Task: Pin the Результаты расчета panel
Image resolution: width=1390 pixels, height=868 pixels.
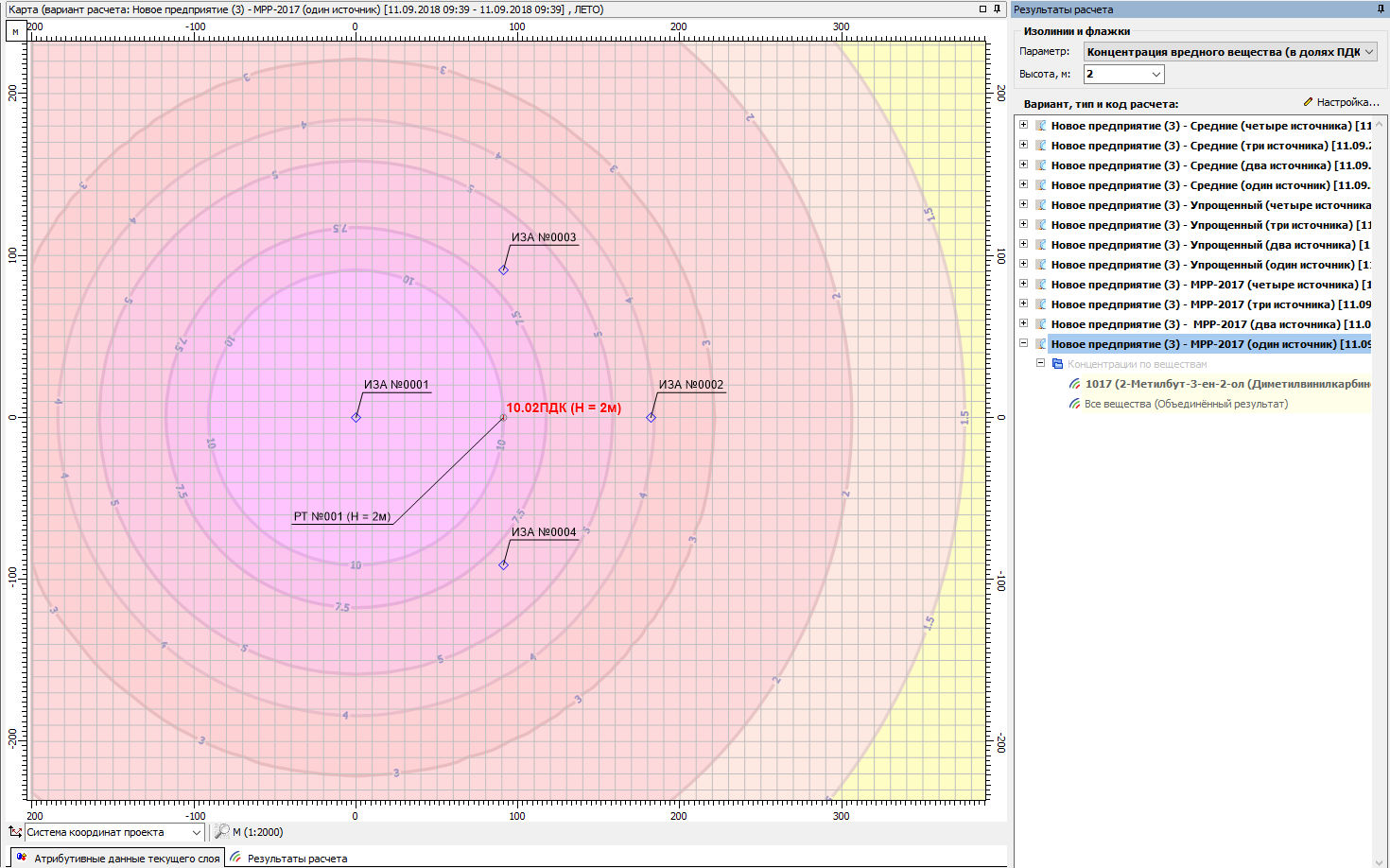Action: pos(1381,9)
